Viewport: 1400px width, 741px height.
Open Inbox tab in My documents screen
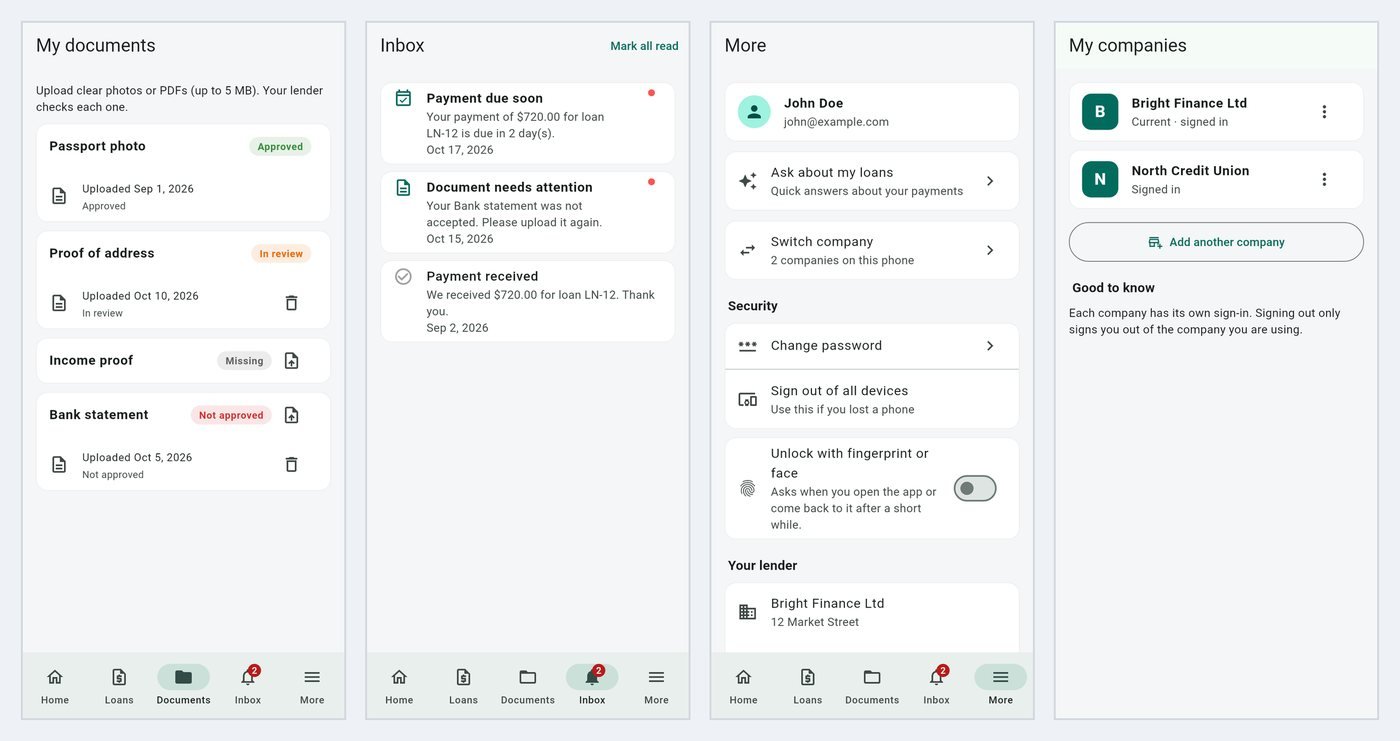pyautogui.click(x=248, y=686)
